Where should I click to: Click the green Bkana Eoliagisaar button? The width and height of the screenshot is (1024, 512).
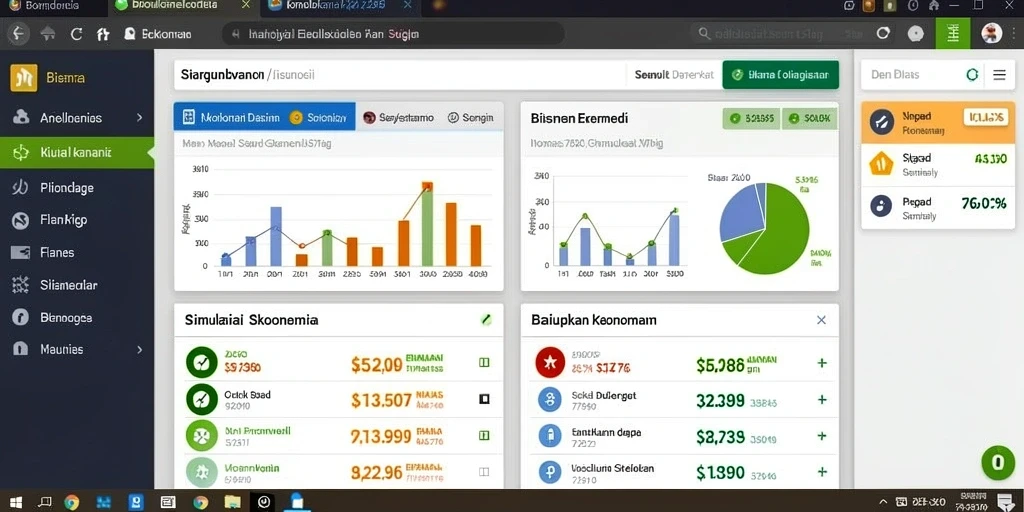click(x=780, y=75)
